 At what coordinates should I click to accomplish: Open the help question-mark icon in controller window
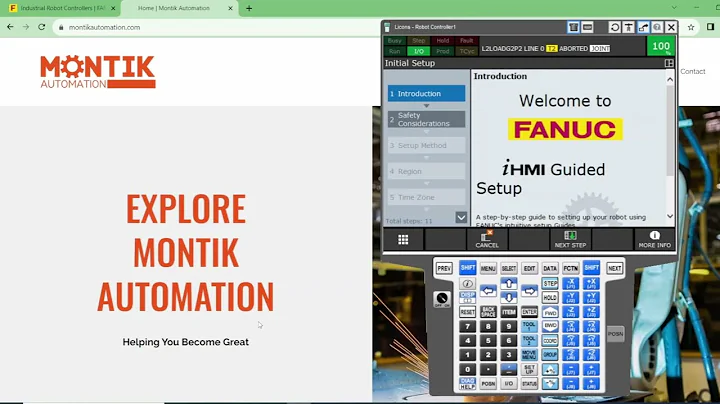(x=657, y=28)
